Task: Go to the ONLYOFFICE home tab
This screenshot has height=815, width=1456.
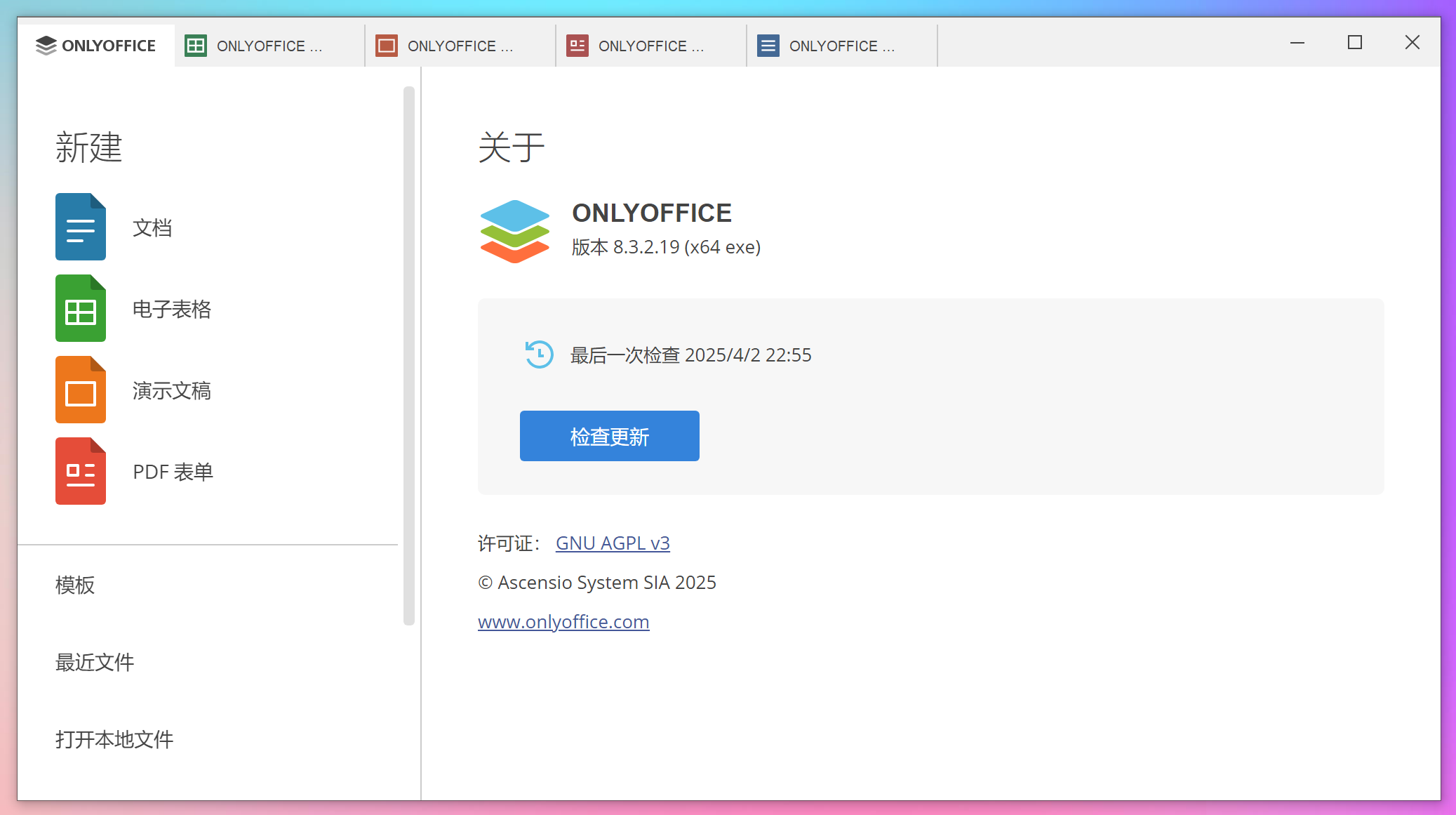Action: pyautogui.click(x=96, y=46)
